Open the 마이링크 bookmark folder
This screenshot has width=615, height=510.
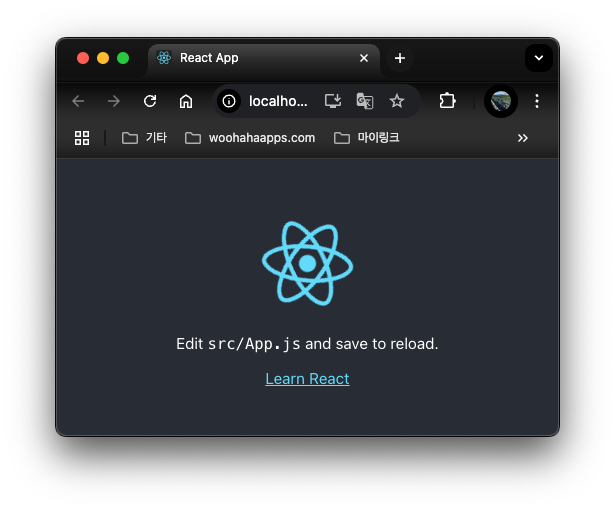pos(366,138)
